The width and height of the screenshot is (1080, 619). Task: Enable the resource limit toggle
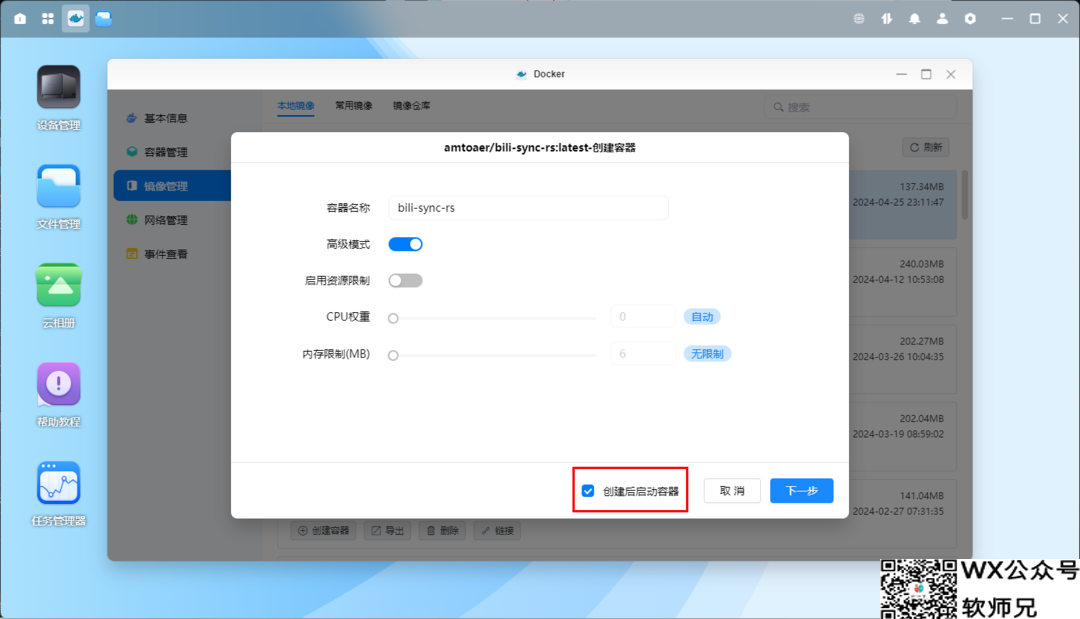tap(405, 281)
